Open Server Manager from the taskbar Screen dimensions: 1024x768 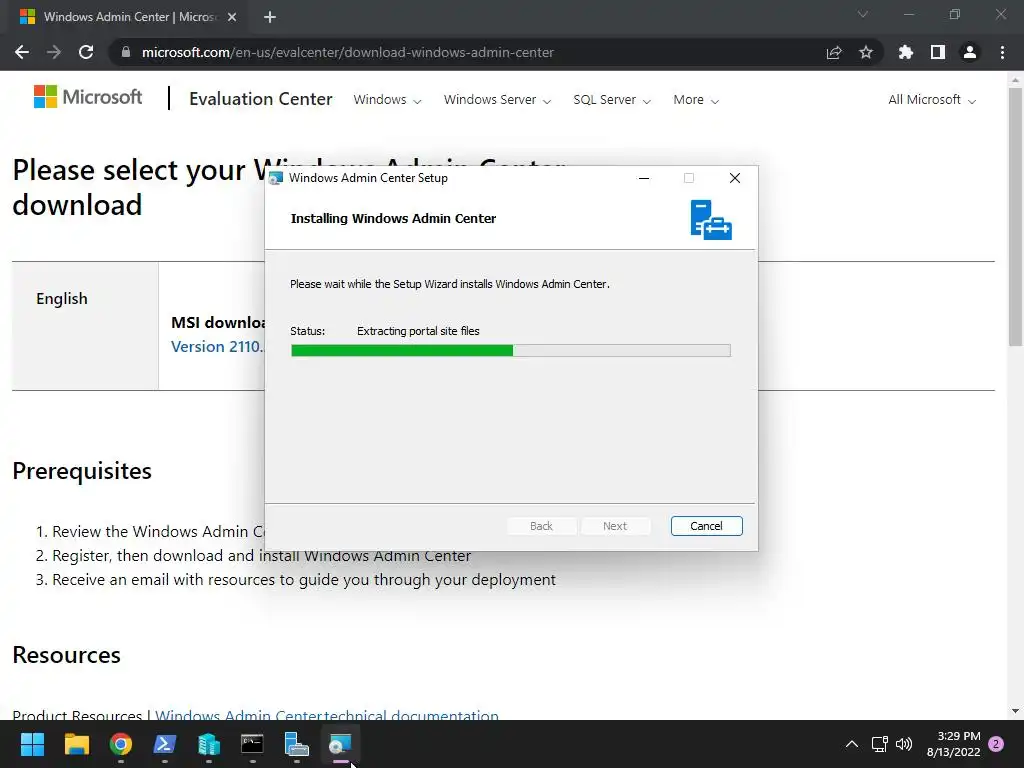[x=296, y=744]
